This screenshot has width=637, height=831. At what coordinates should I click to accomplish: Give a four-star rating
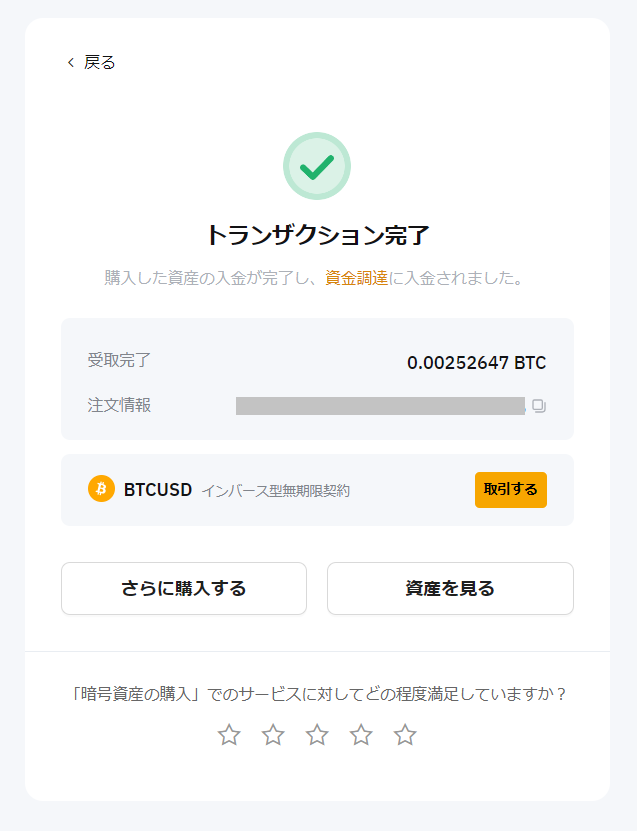tap(361, 736)
